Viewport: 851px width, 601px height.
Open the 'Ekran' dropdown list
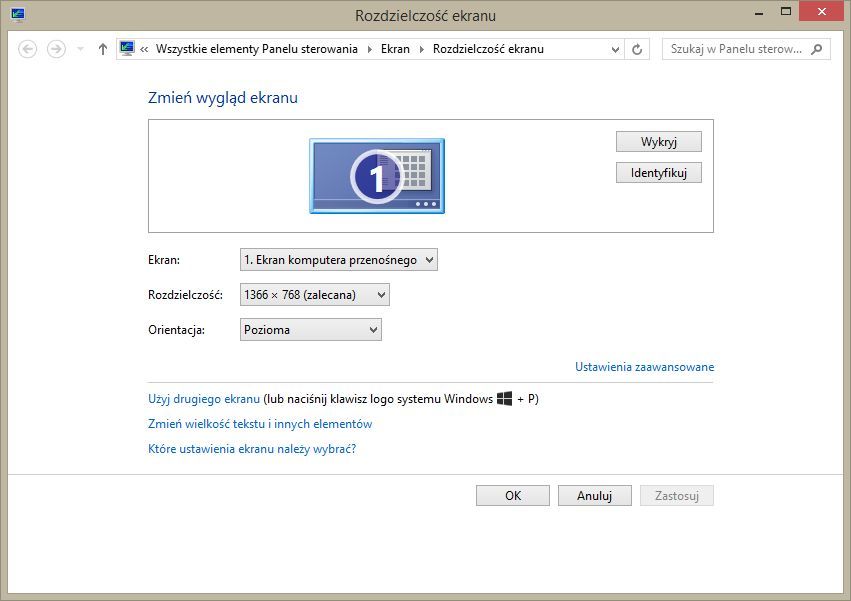[339, 260]
